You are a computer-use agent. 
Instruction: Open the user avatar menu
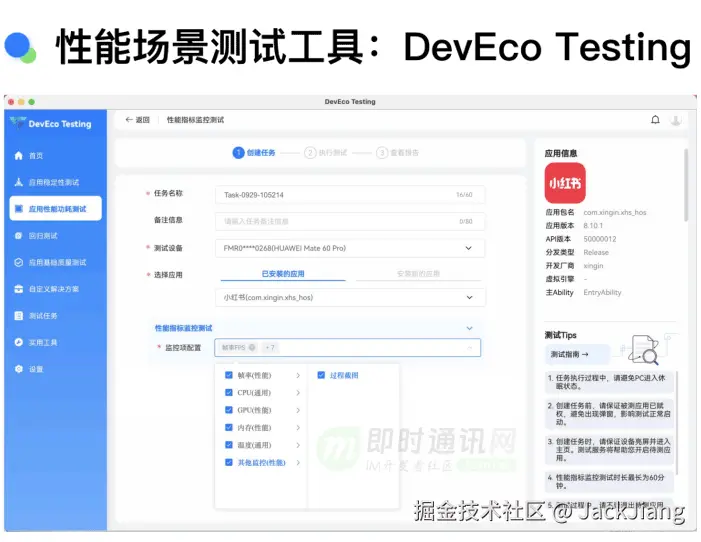point(676,120)
